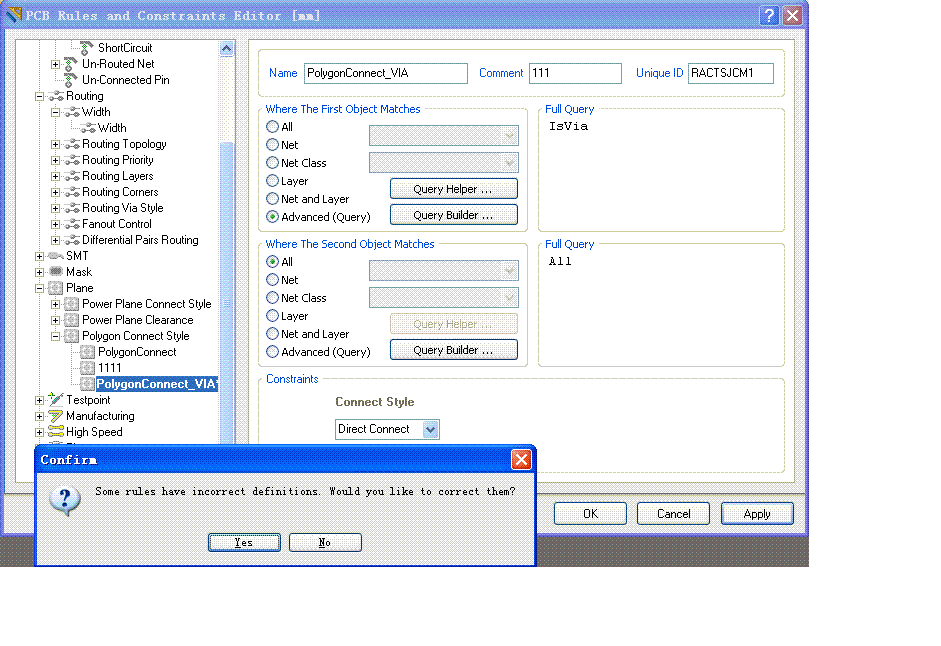Click the Routing Topology icon

(x=72, y=144)
